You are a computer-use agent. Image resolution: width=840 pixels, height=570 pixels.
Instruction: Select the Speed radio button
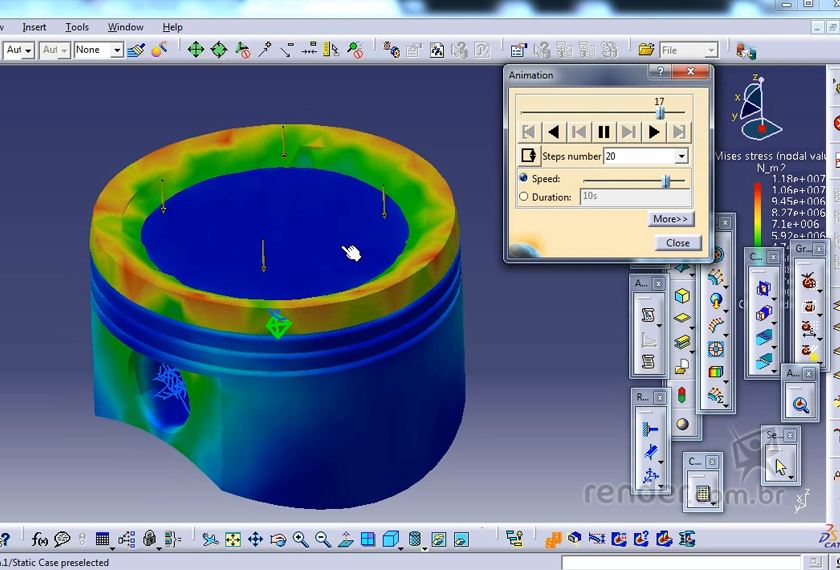524,179
